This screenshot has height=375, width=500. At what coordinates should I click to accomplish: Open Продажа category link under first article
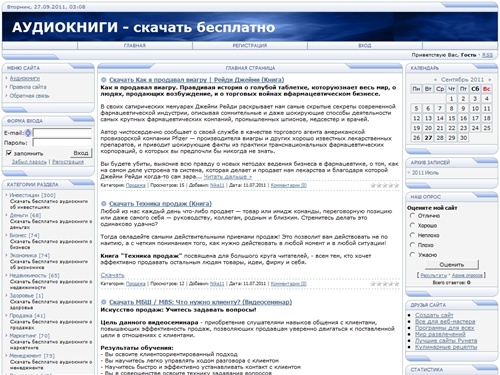136,185
